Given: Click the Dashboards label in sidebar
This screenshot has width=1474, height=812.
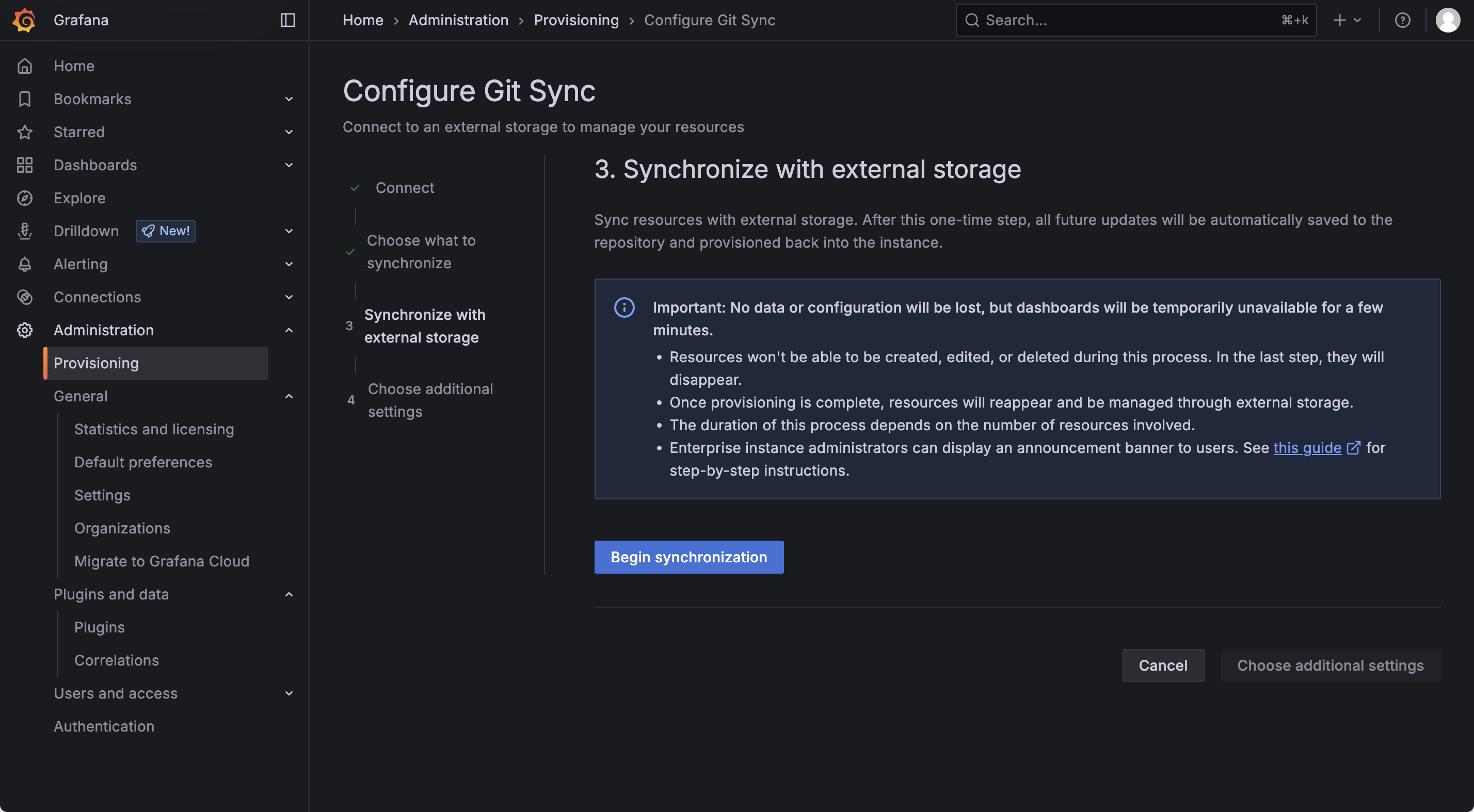Looking at the screenshot, I should click(x=95, y=165).
